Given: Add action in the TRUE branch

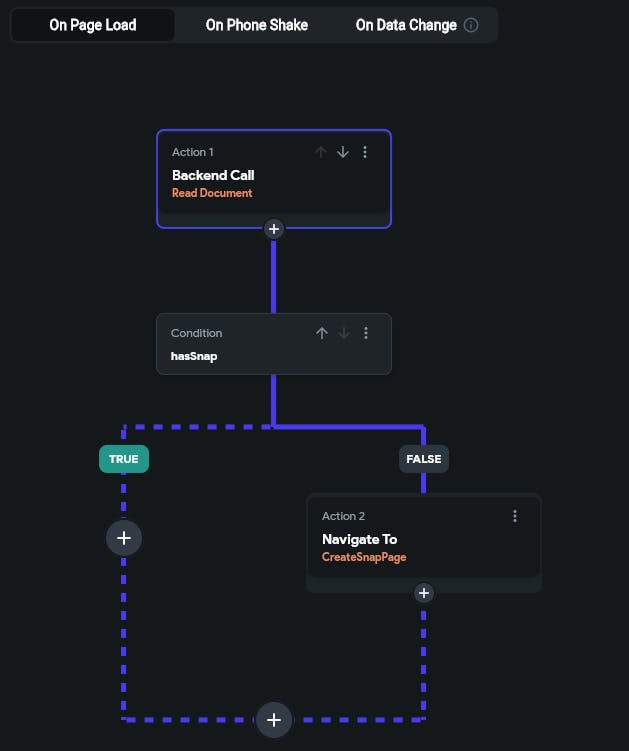Looking at the screenshot, I should [x=124, y=538].
